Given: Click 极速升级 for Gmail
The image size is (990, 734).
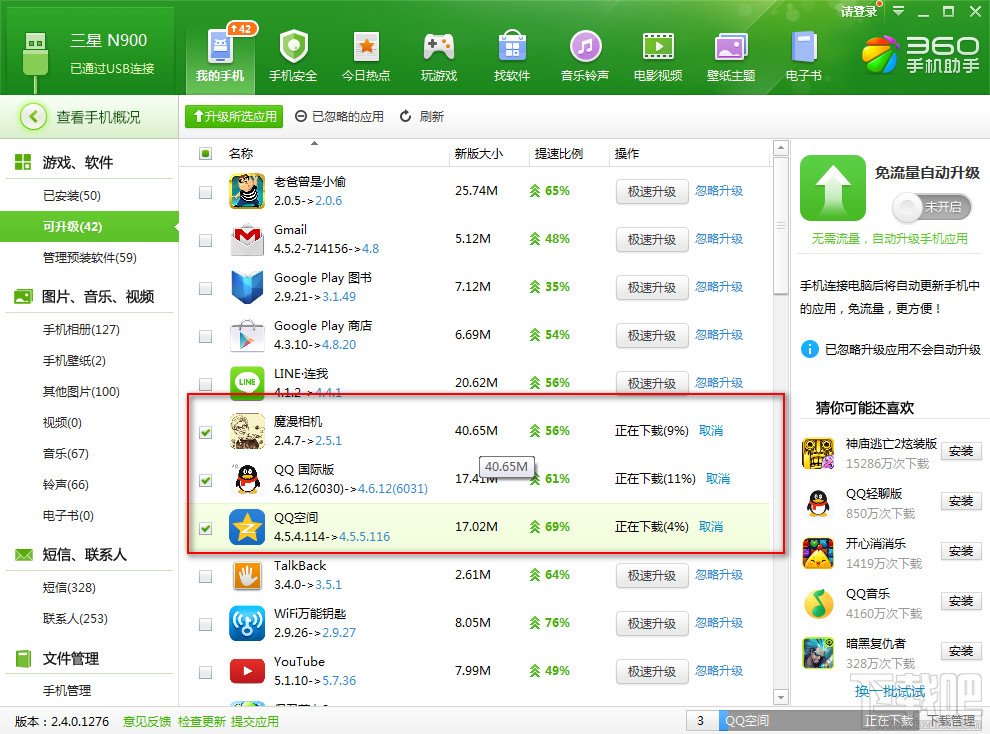Looking at the screenshot, I should coord(652,239).
